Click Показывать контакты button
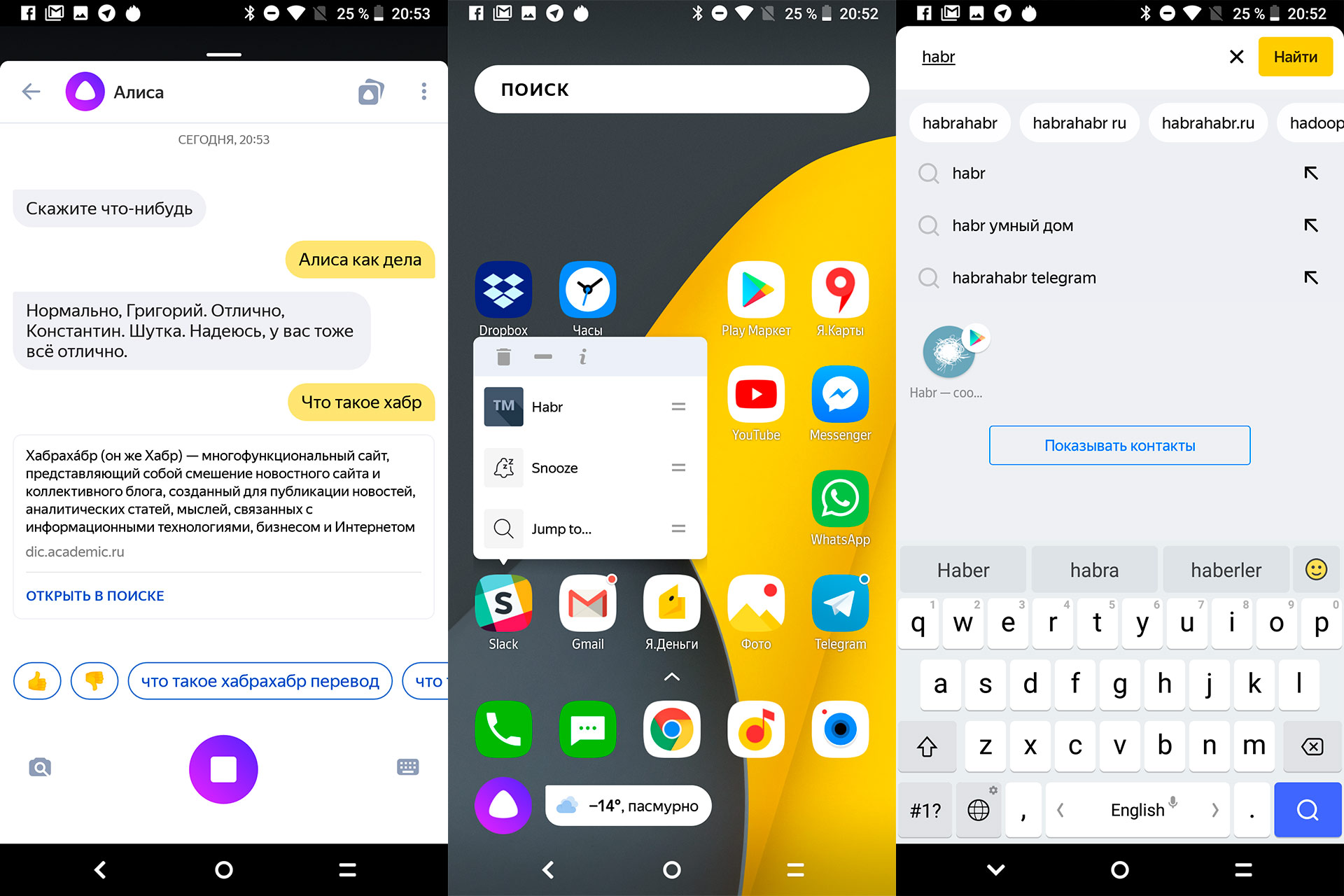This screenshot has height=896, width=1344. pos(1119,446)
